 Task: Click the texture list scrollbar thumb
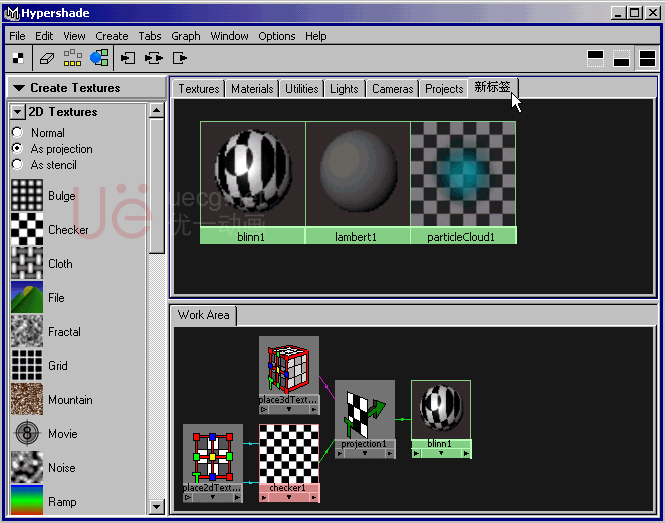(156, 186)
